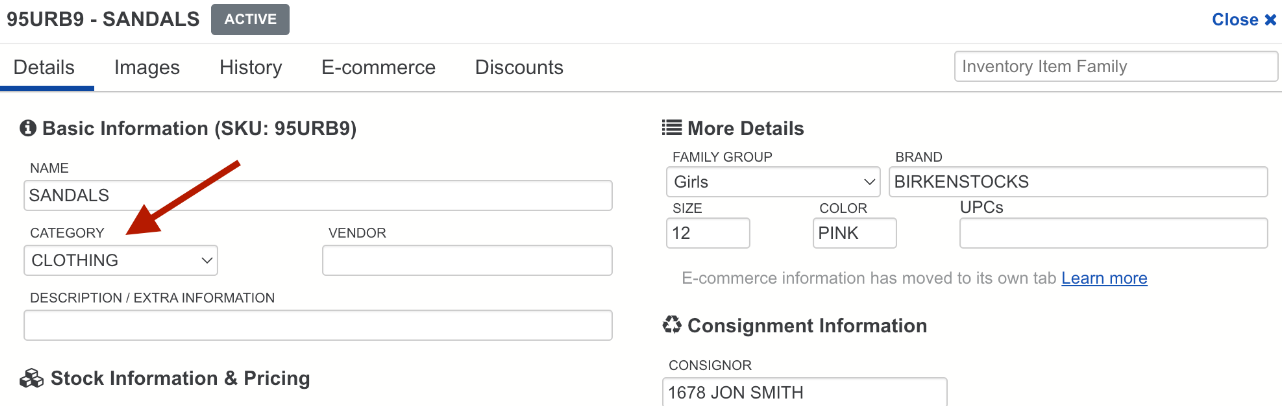Viewport: 1282px width, 406px height.
Task: Select the Details tab
Action: (44, 68)
